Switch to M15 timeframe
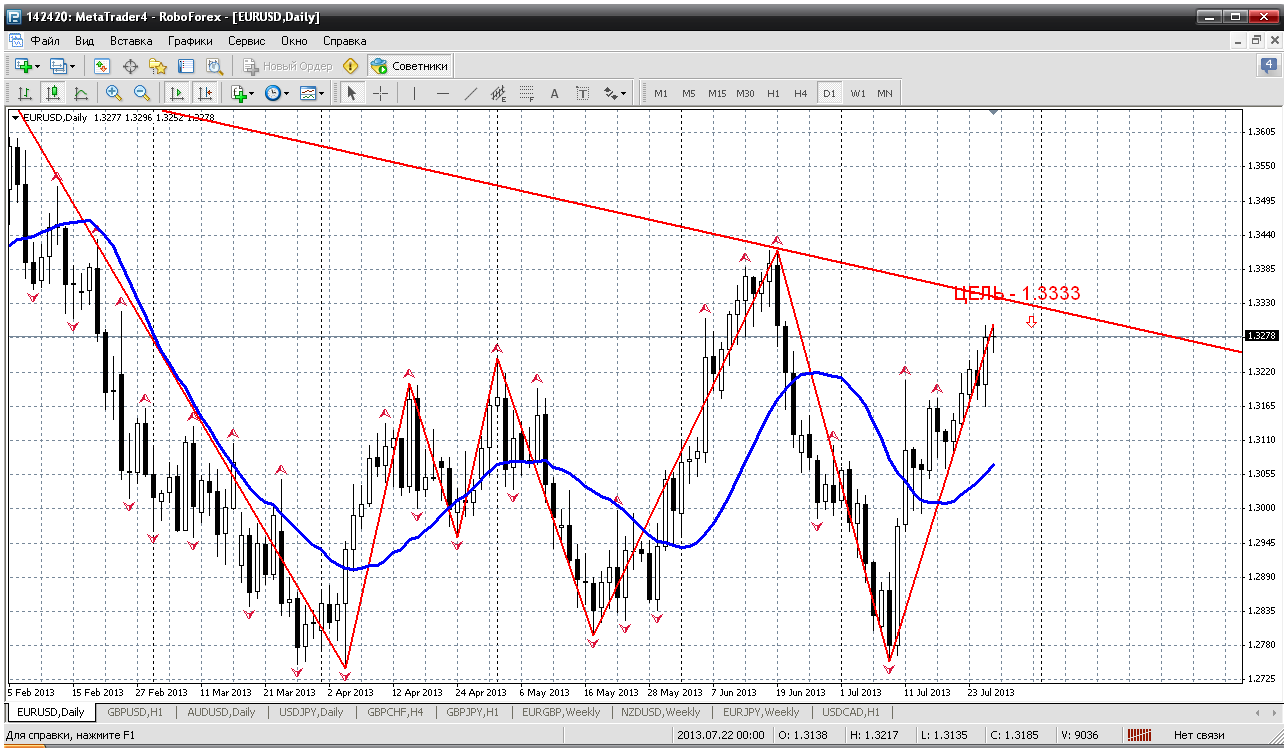1288x748 pixels. [x=717, y=93]
